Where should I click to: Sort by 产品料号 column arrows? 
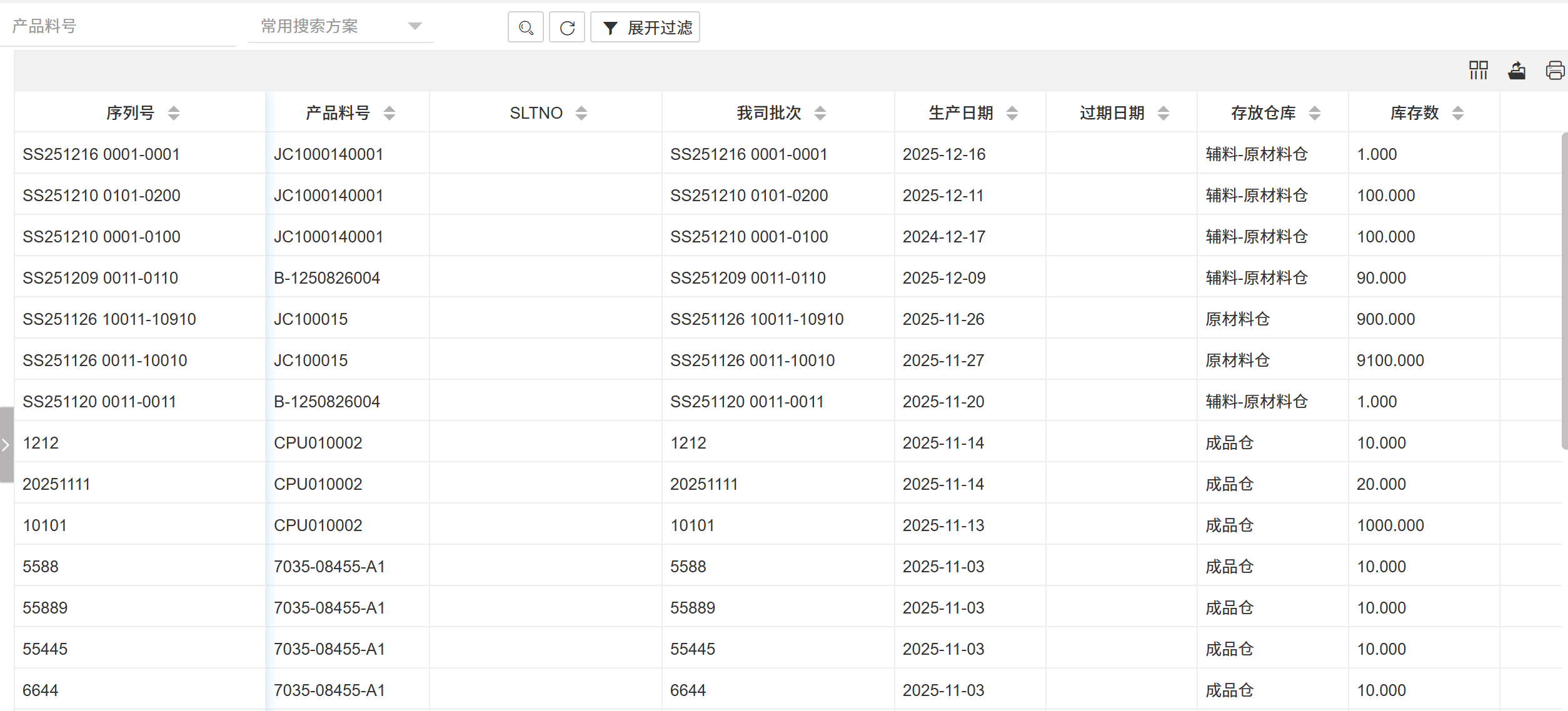(x=389, y=113)
